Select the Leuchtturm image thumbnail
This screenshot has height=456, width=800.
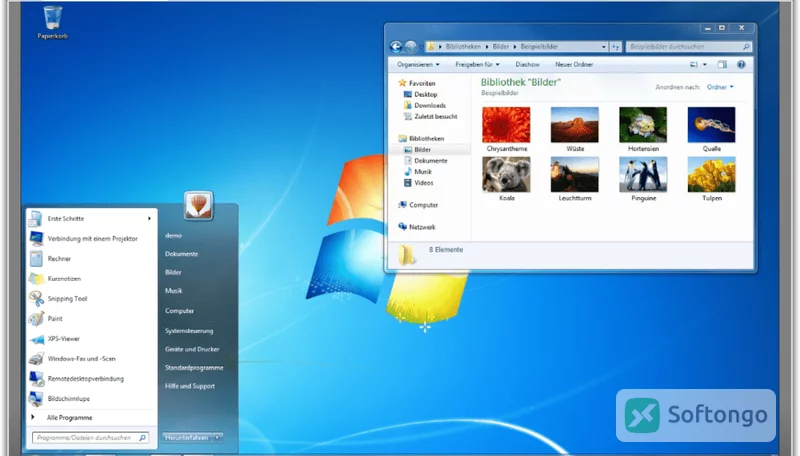[574, 174]
